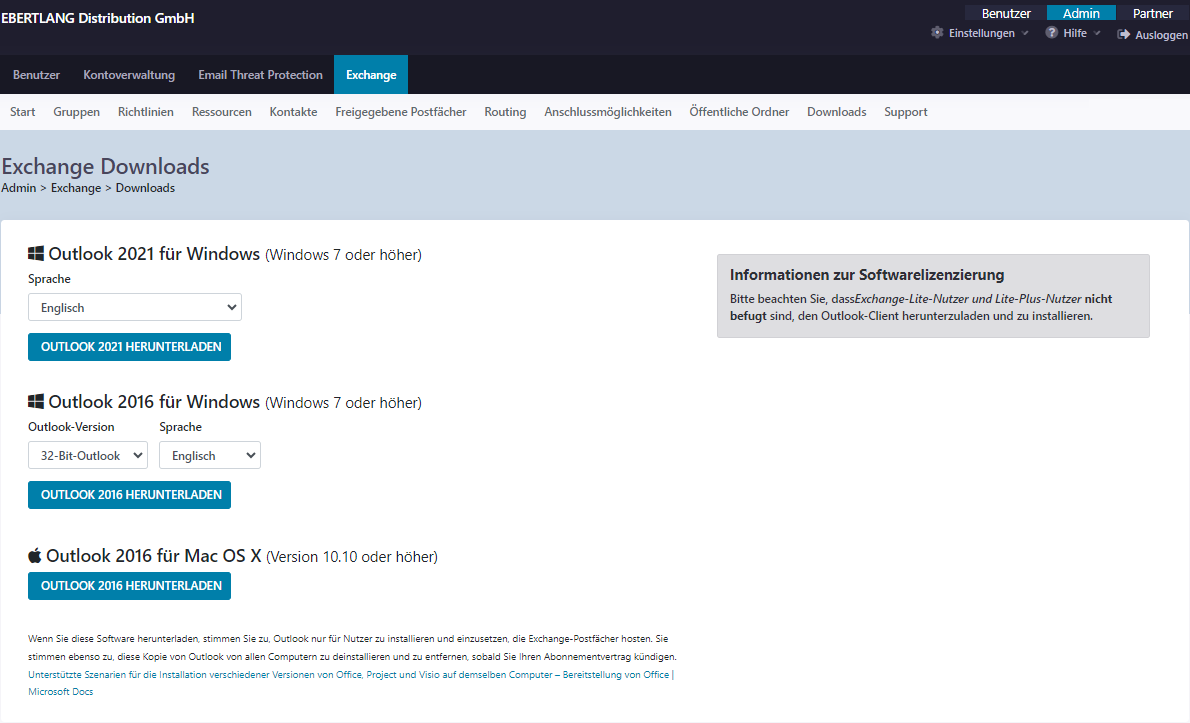The image size is (1190, 723).
Task: Open the Kontakte submenu item
Action: click(293, 112)
